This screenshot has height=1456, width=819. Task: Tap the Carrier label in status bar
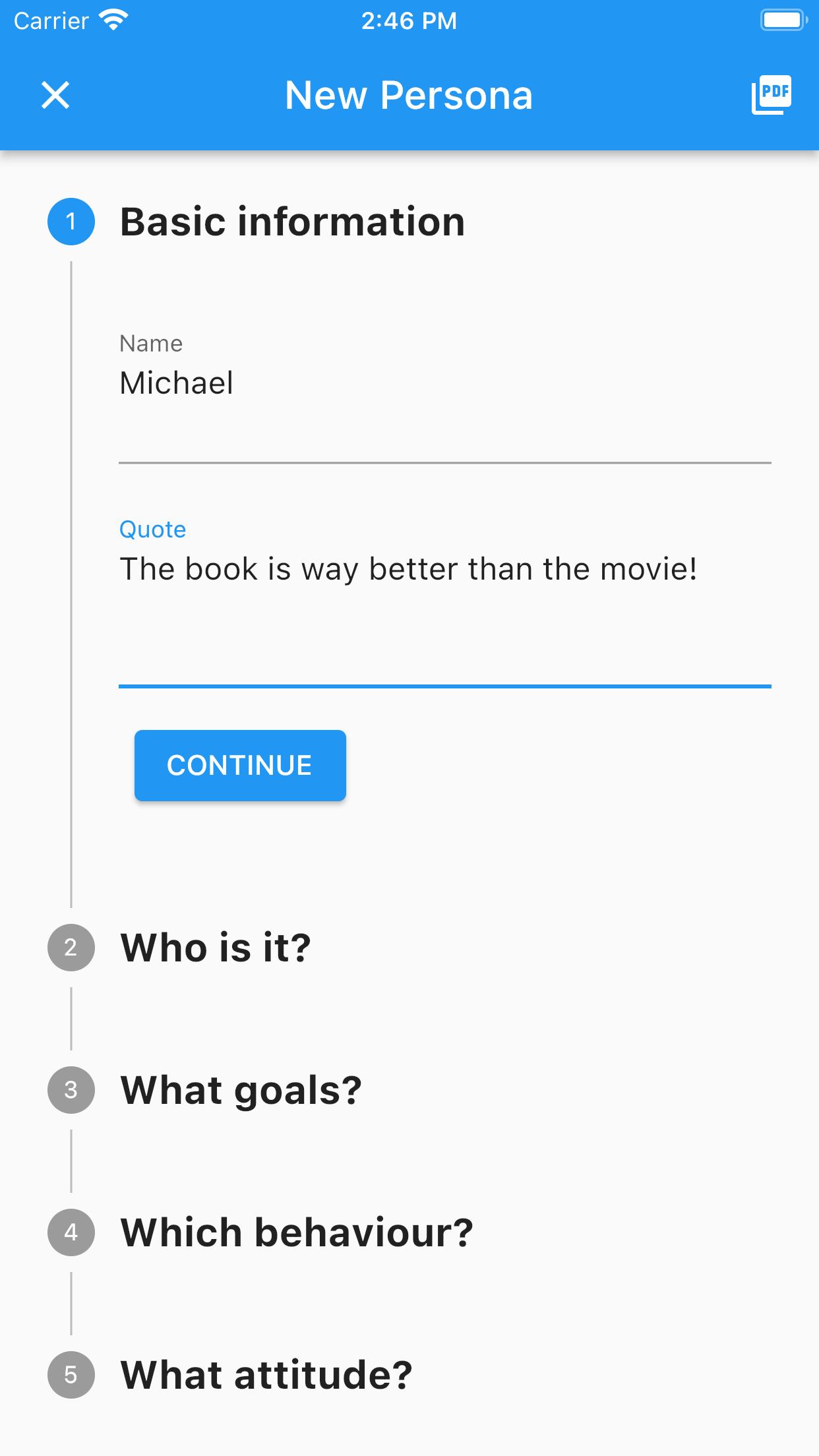pyautogui.click(x=51, y=20)
